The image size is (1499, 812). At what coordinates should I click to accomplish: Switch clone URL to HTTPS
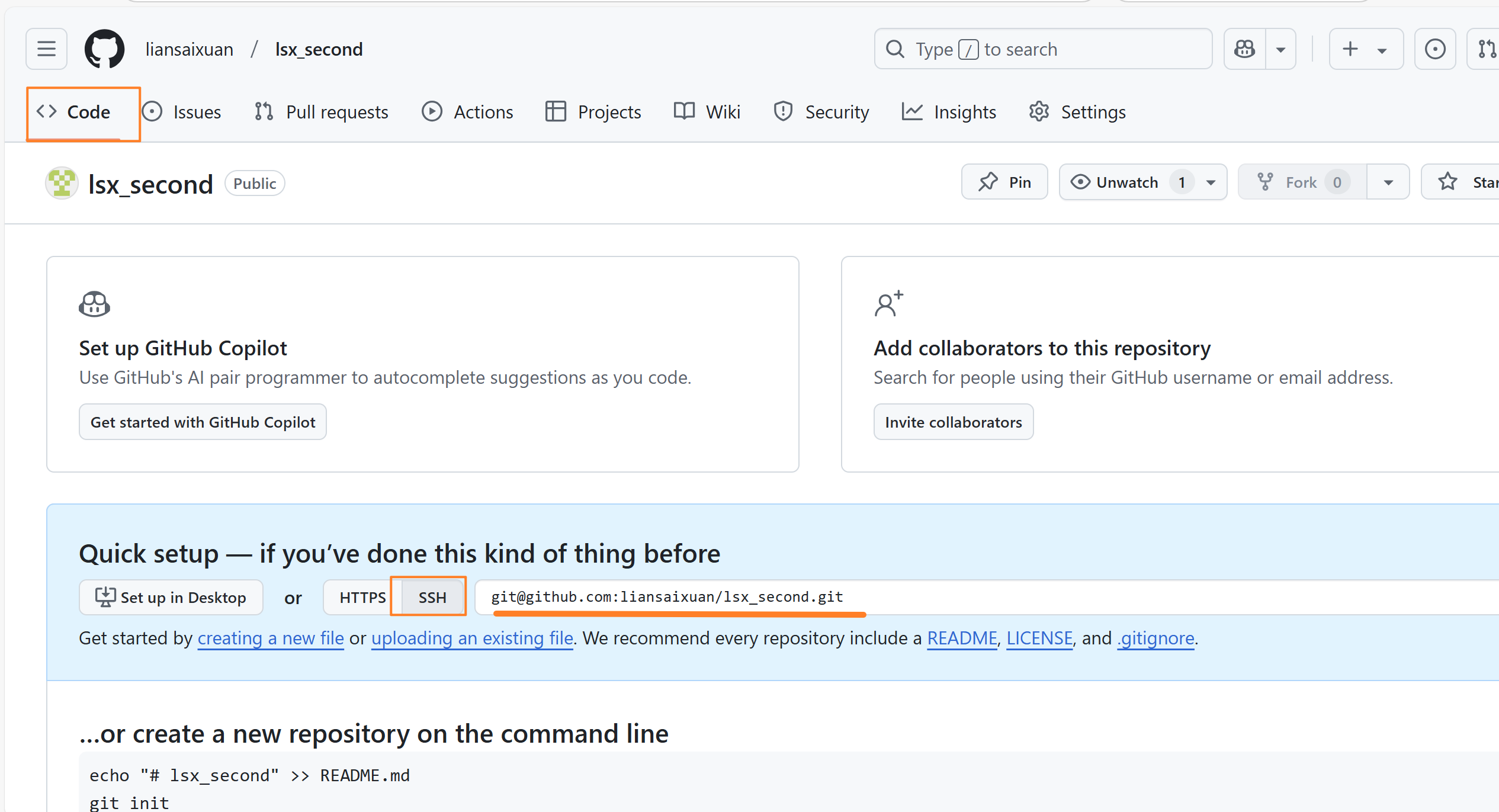point(362,597)
